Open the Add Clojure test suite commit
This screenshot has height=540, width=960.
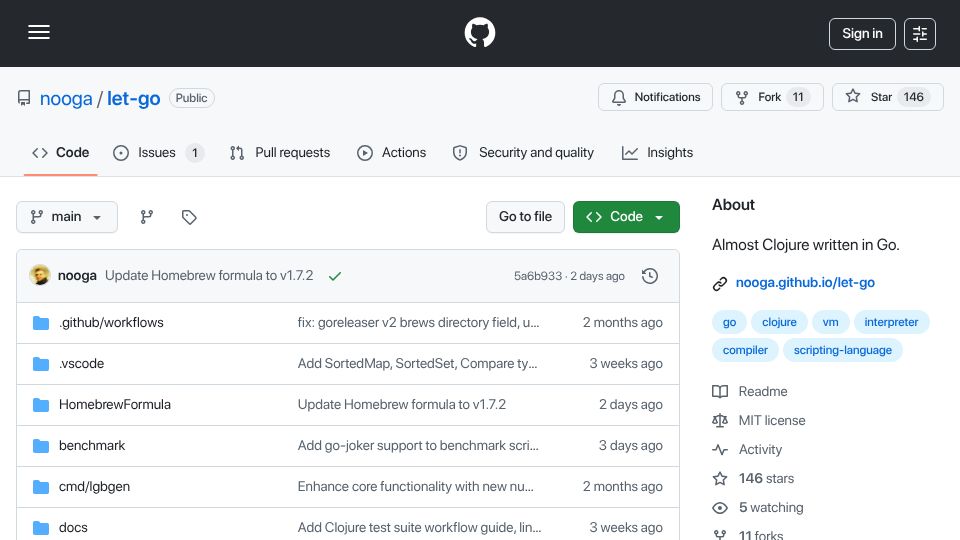pyautogui.click(x=419, y=528)
